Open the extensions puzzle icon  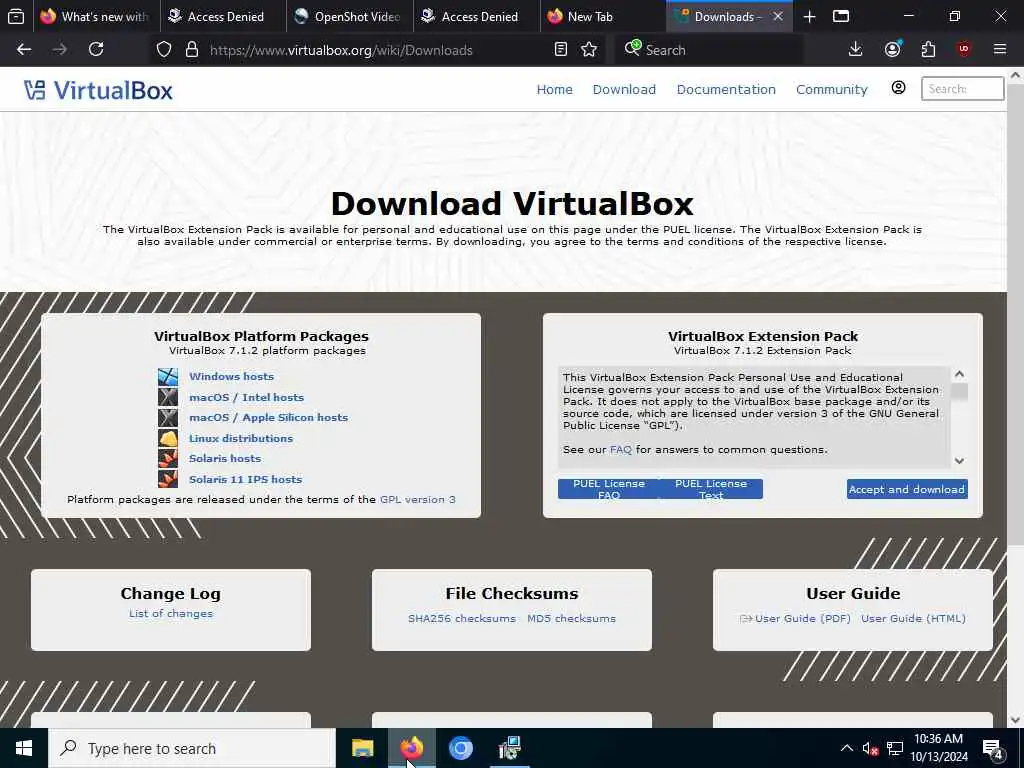[928, 50]
